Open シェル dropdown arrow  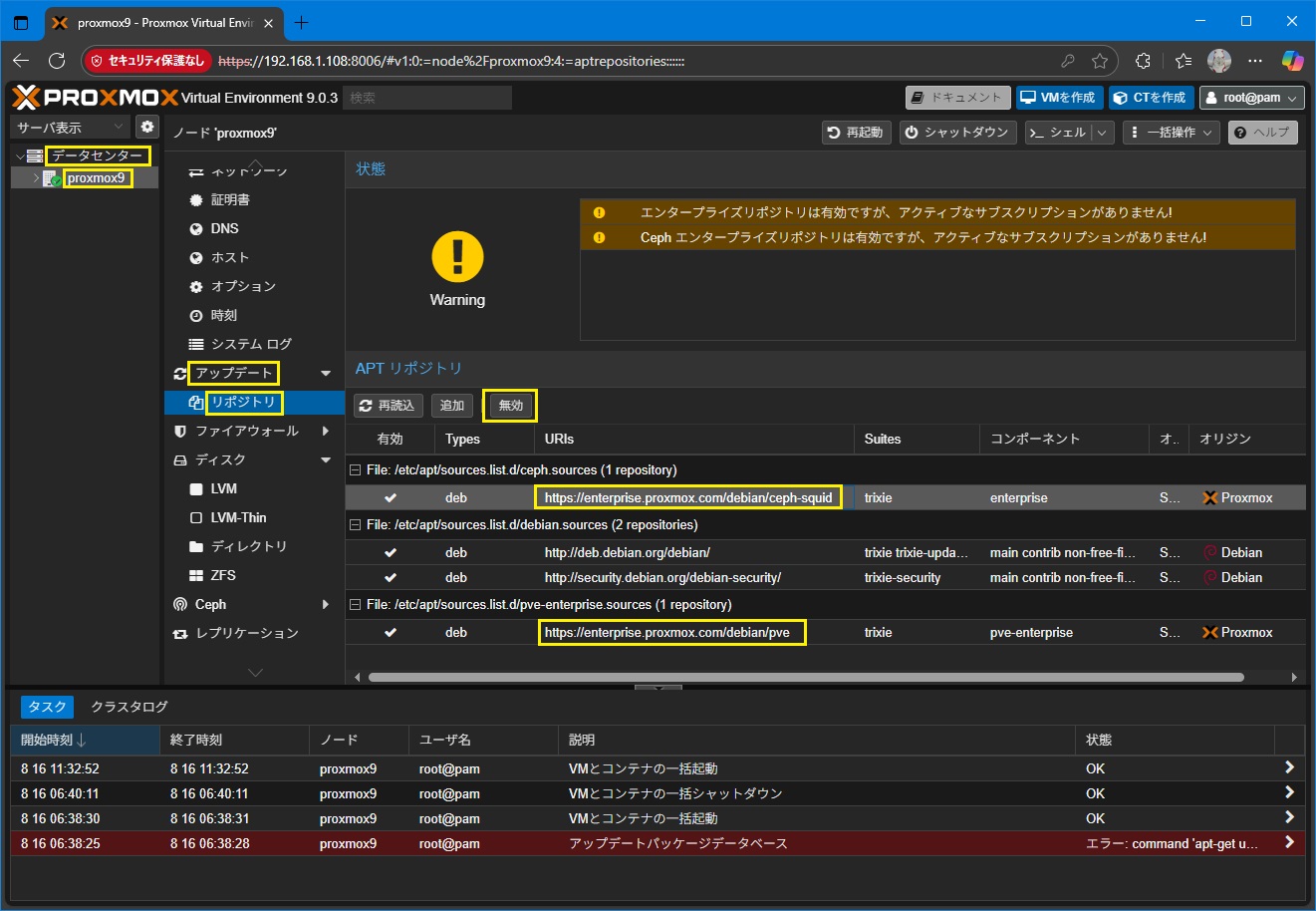pyautogui.click(x=1102, y=133)
